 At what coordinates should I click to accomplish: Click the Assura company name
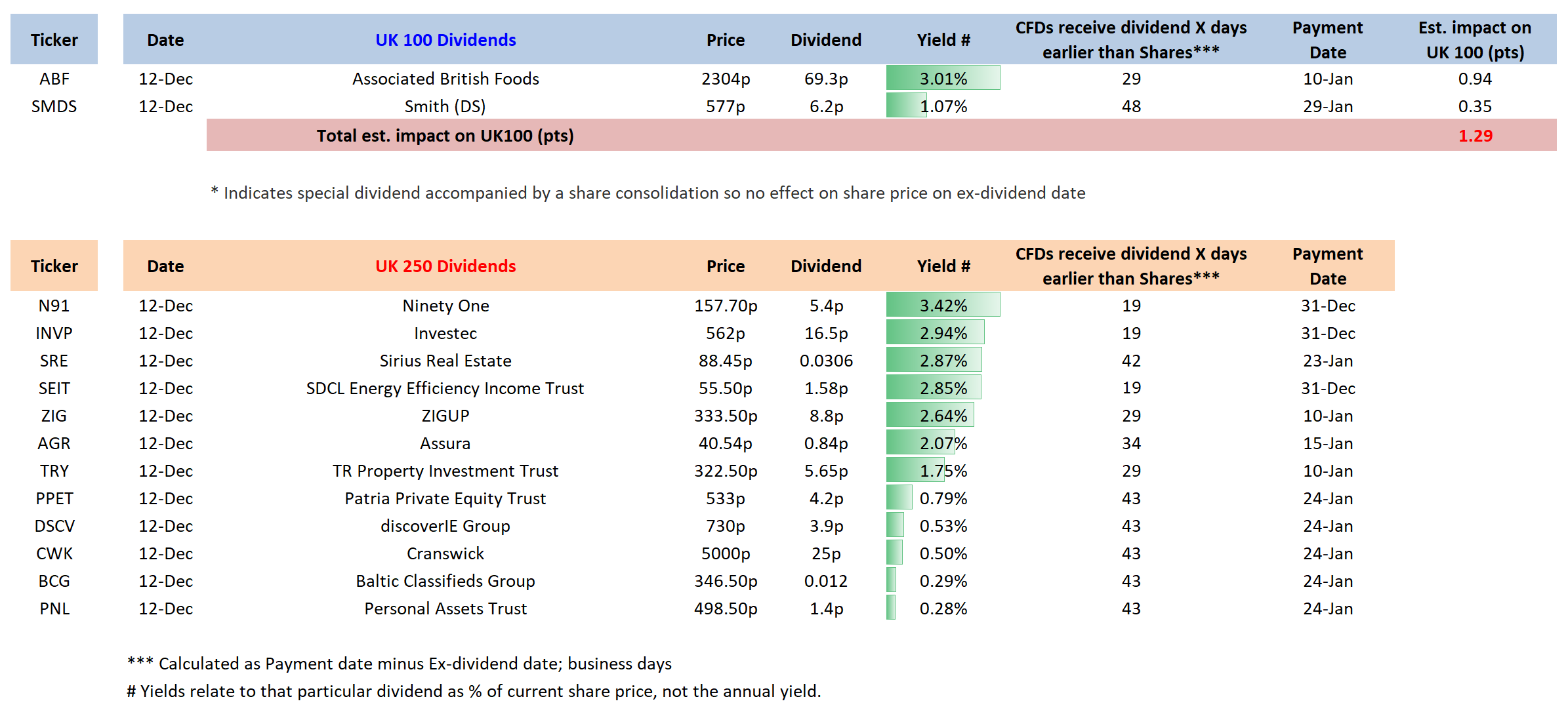(x=445, y=443)
